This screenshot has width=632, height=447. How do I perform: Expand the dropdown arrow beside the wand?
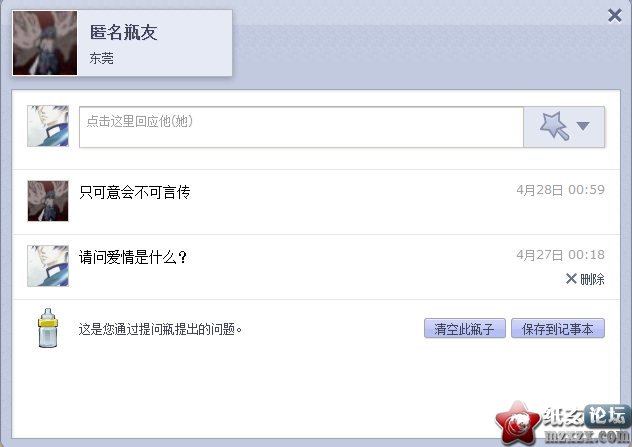click(583, 126)
